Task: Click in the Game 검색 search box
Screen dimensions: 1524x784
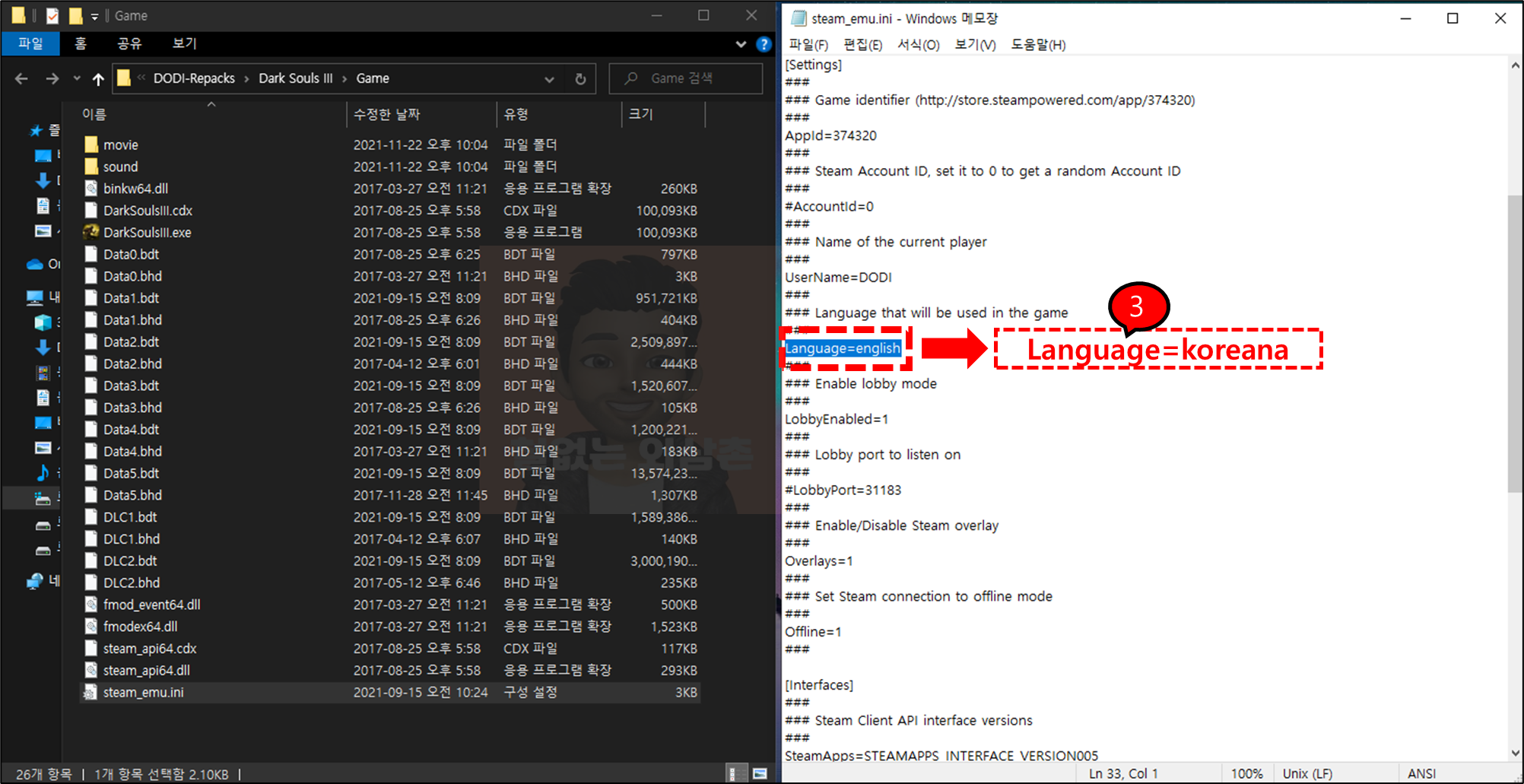Action: click(x=686, y=78)
